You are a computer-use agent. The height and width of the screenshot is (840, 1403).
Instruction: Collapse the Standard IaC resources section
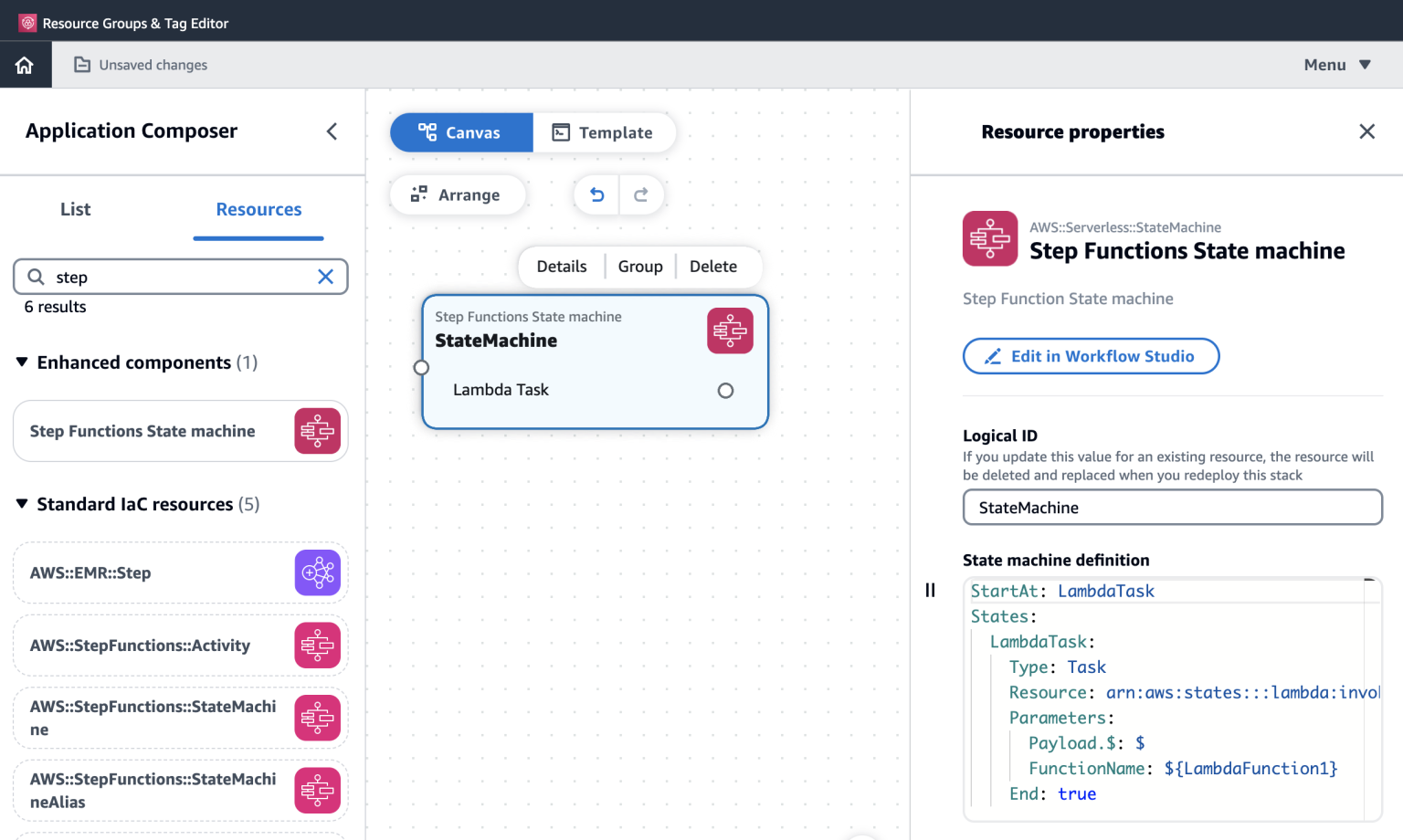coord(22,504)
